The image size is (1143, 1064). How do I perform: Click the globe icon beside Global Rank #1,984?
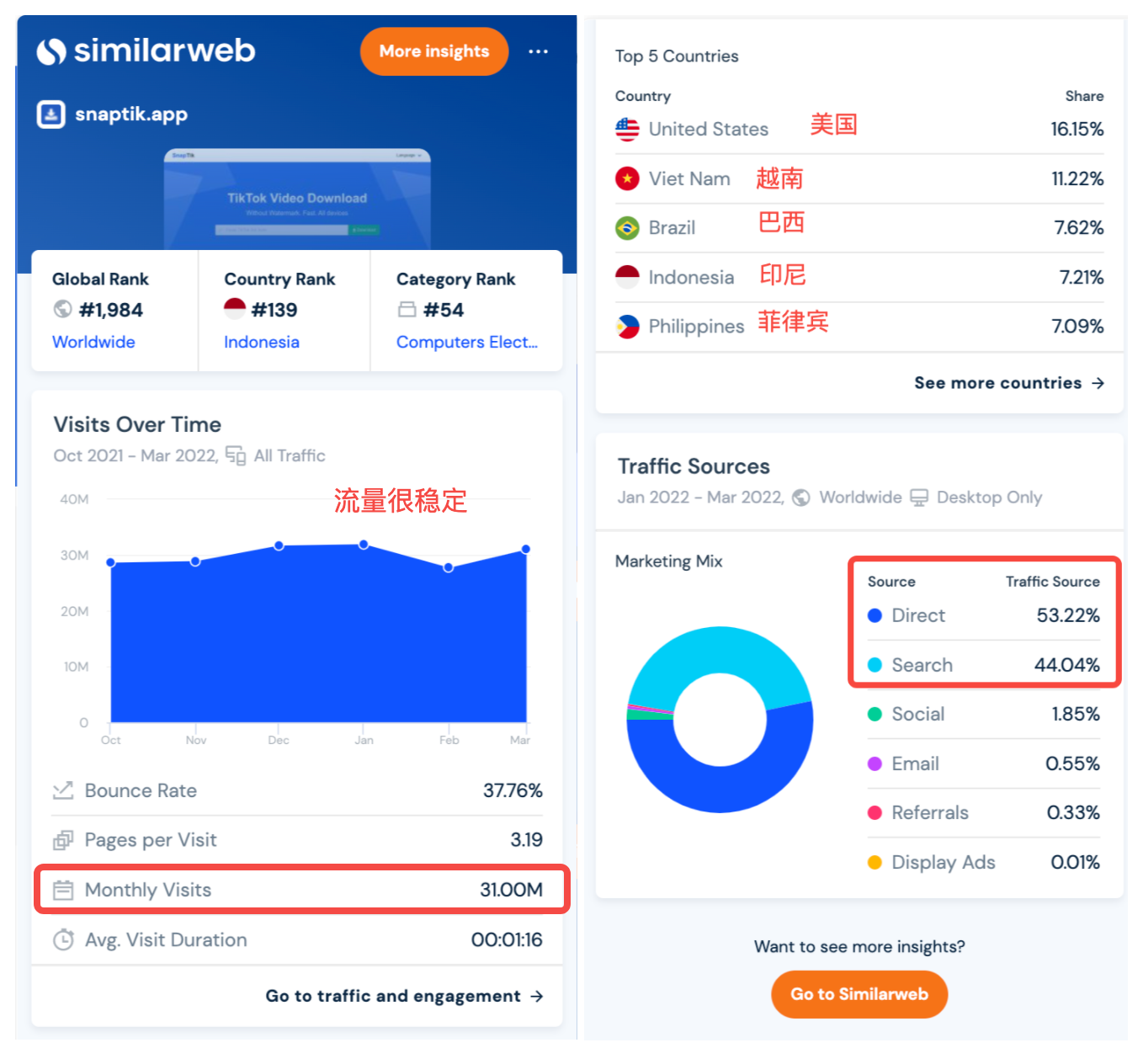click(62, 309)
